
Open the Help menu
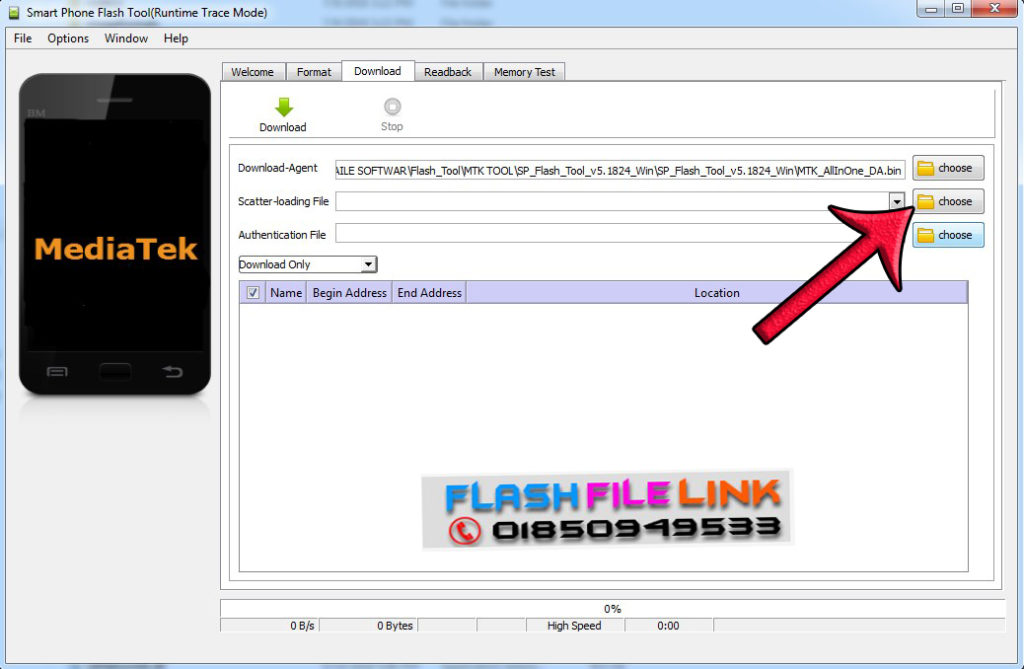[x=176, y=39]
